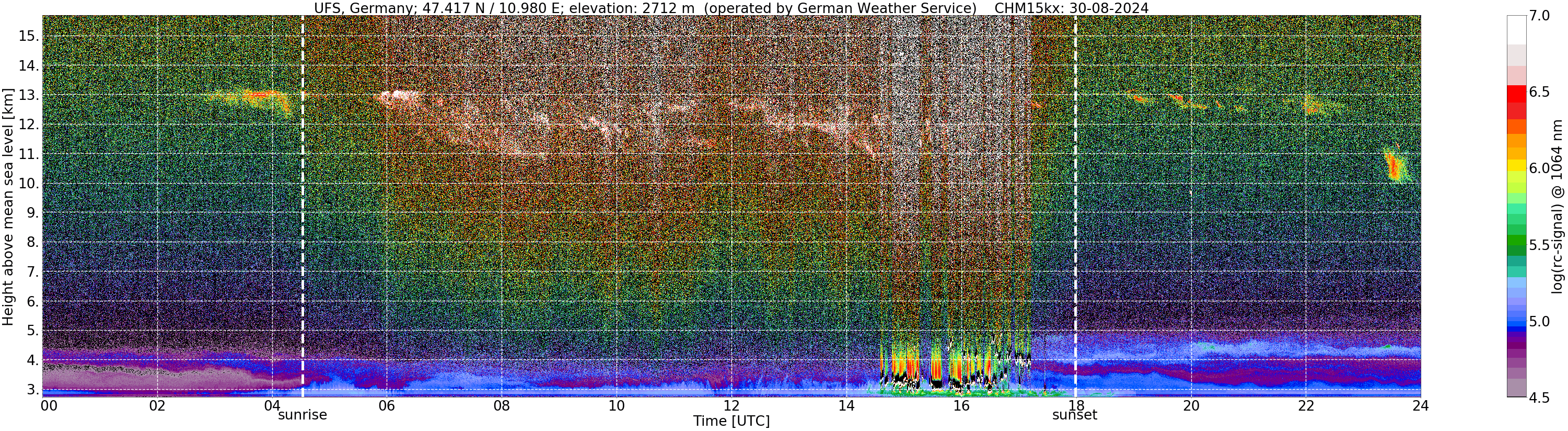The width and height of the screenshot is (1568, 431).
Task: Click the yellow segment of the colorbar
Action: tap(1516, 165)
